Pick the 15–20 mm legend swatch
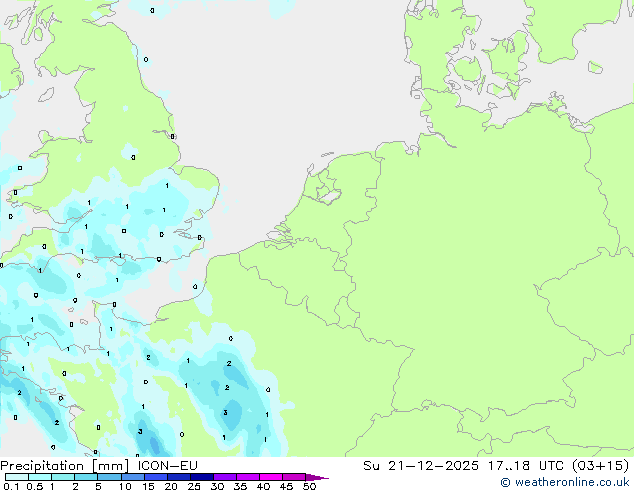634x490 pixels. [155, 477]
